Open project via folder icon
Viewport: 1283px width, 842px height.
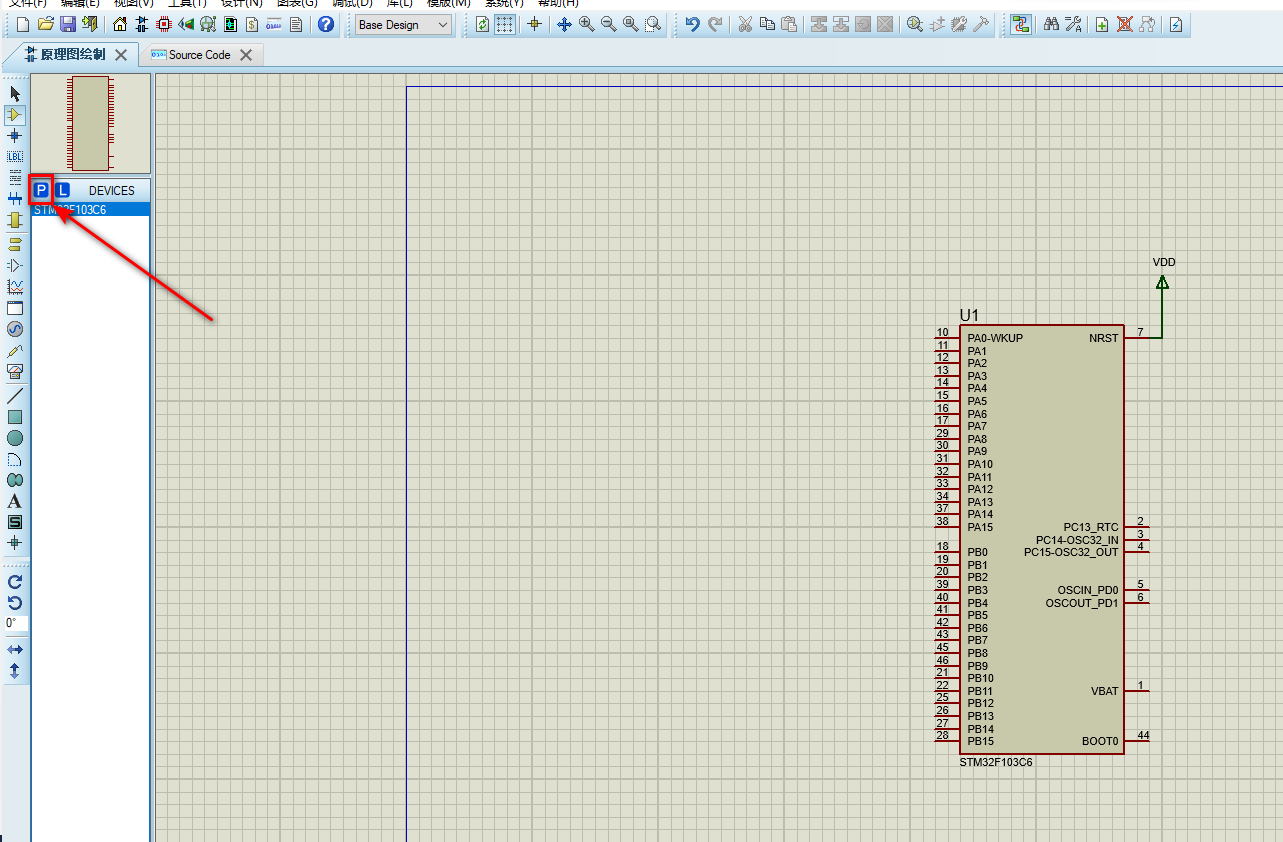(x=45, y=24)
